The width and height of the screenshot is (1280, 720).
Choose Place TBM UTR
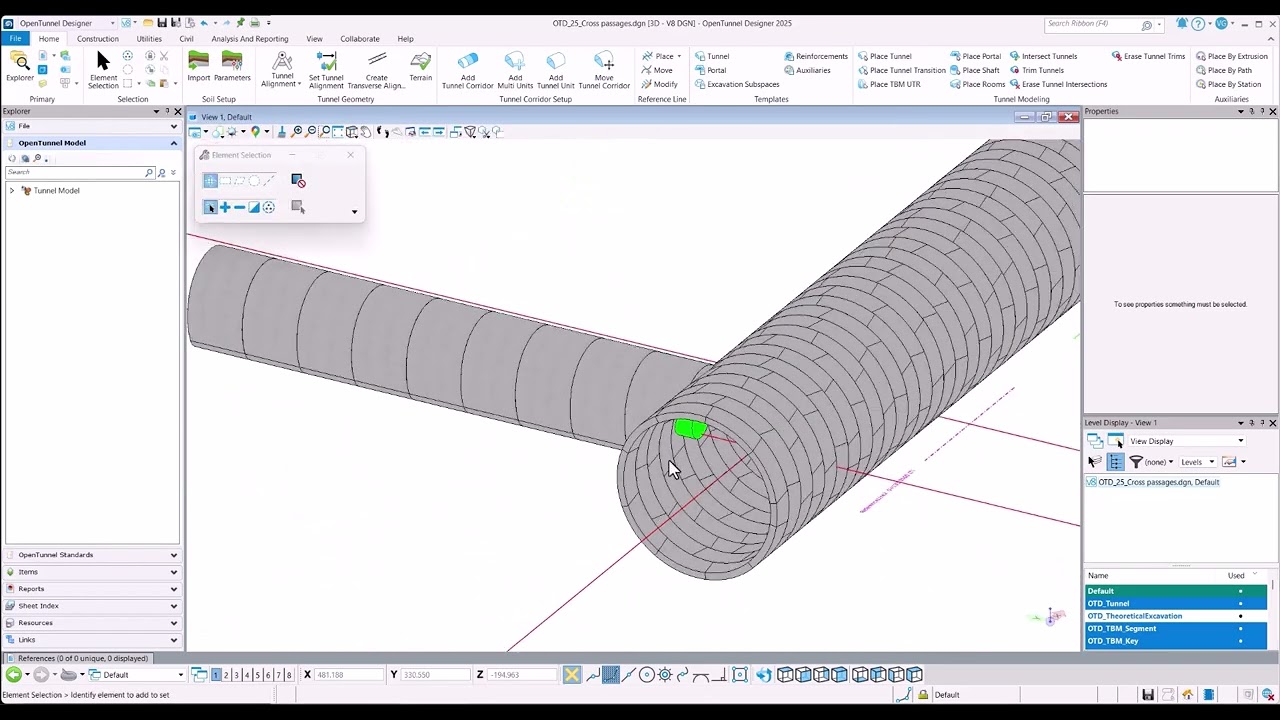click(889, 84)
